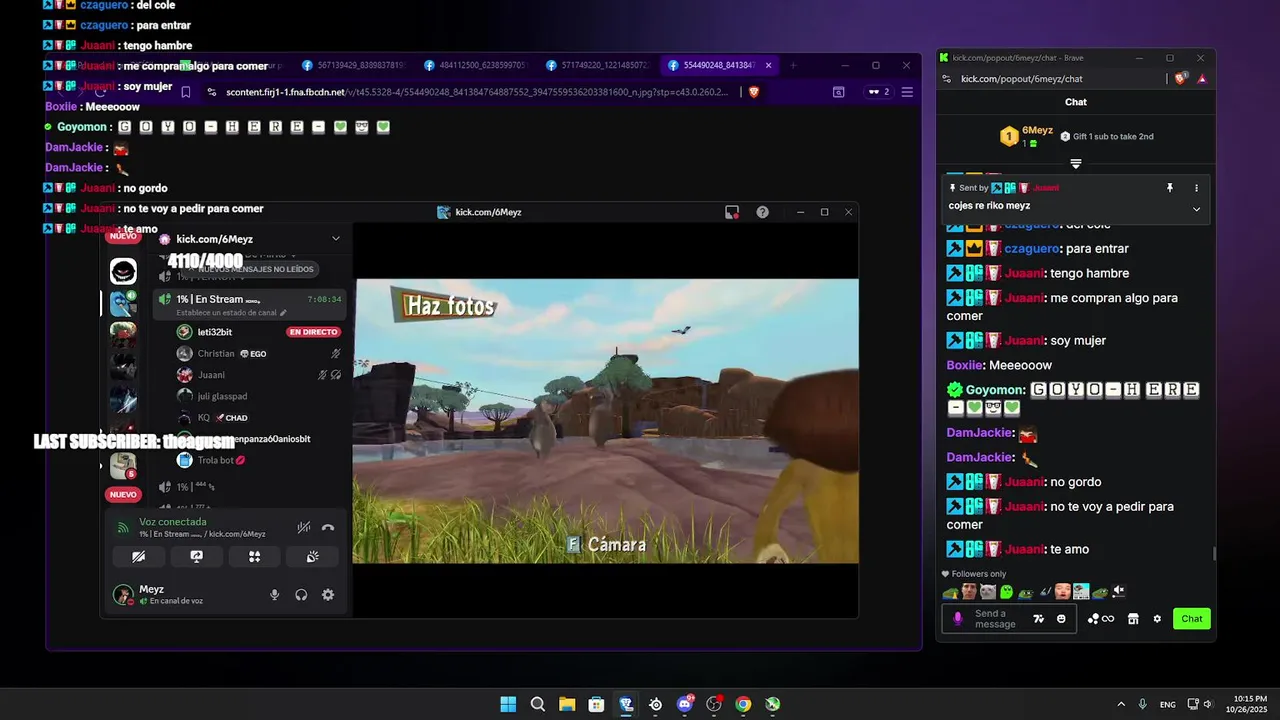Open site settings icon in Kick chat address bar
The height and width of the screenshot is (720, 1280).
pos(947,79)
